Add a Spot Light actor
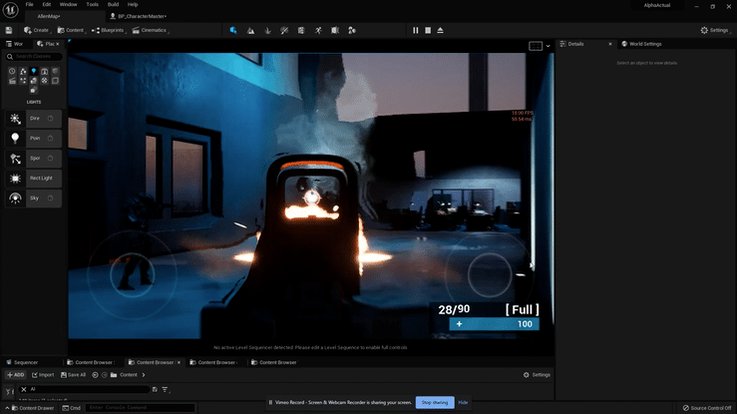Image resolution: width=737 pixels, height=414 pixels. coord(33,158)
